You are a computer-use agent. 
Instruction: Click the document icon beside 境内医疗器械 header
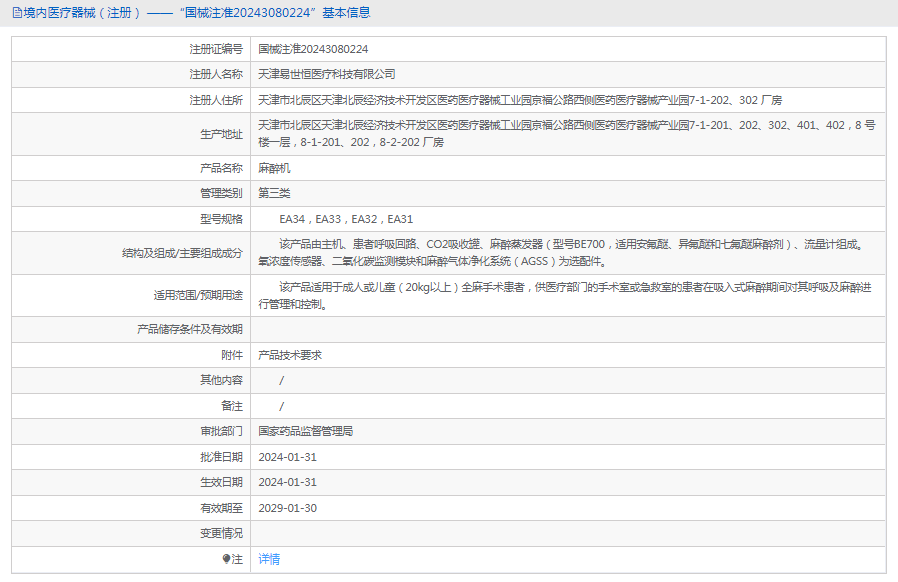click(x=17, y=13)
